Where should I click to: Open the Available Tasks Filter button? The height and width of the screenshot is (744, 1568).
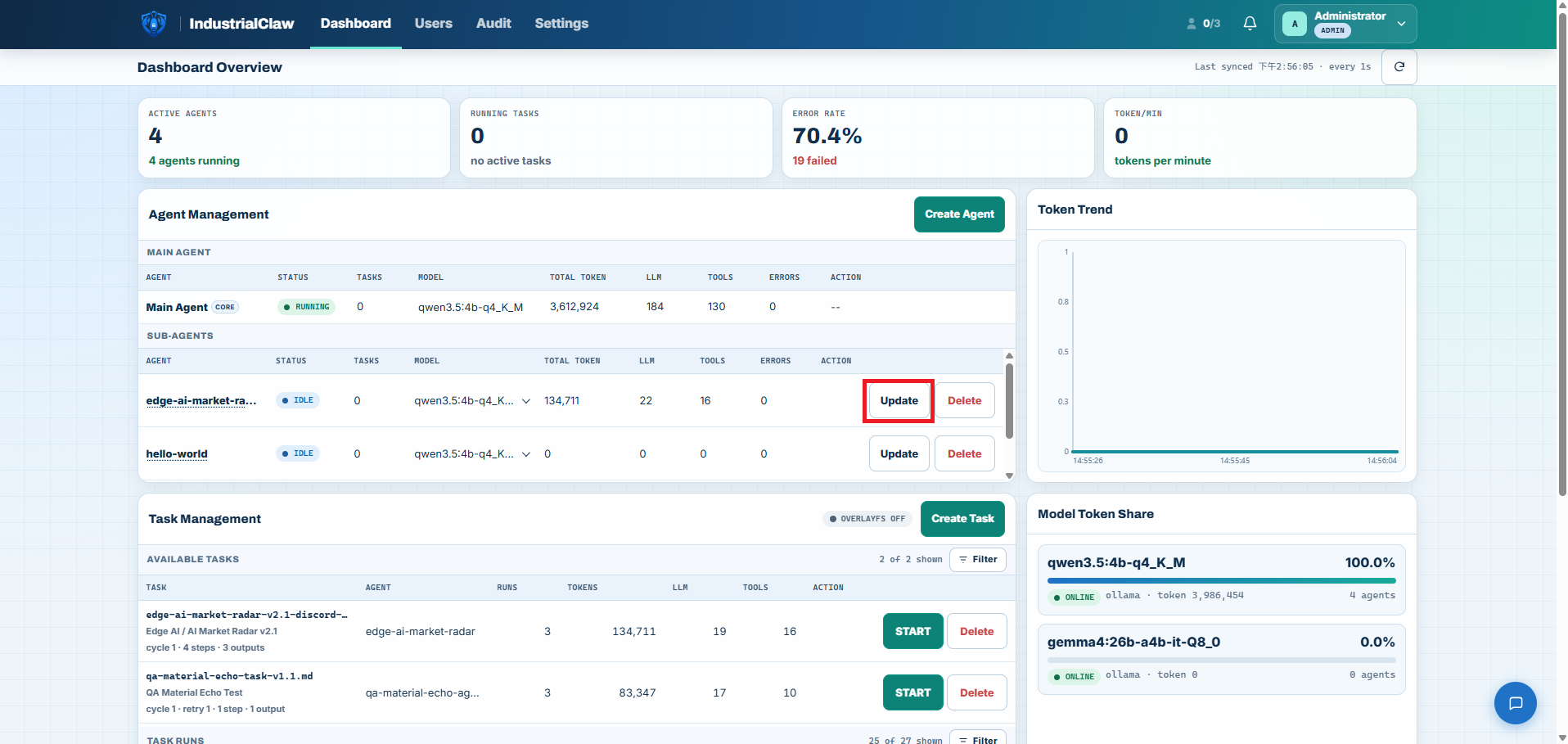(978, 560)
